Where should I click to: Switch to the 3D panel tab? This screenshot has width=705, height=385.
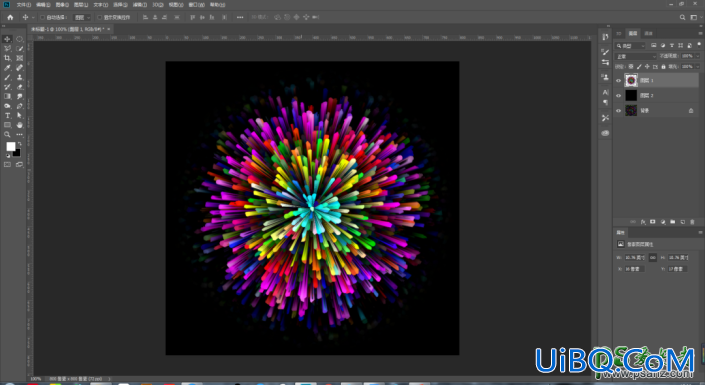pos(619,33)
